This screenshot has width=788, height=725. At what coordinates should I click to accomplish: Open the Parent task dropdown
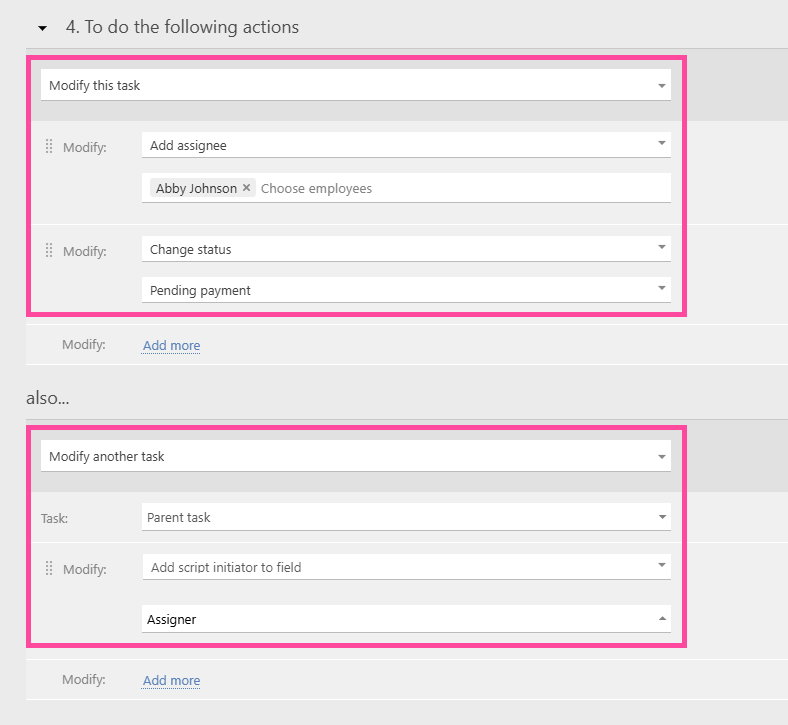pos(405,517)
